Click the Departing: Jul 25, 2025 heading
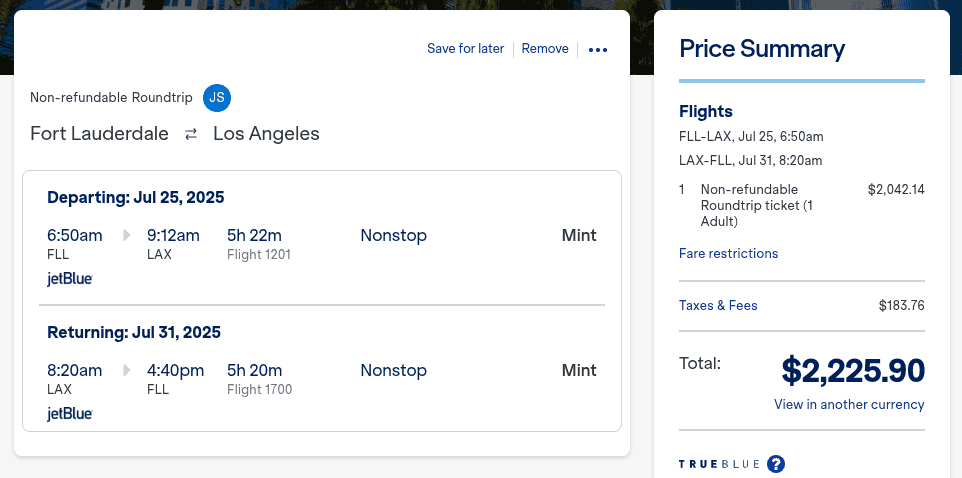The height and width of the screenshot is (478, 962). 136,197
